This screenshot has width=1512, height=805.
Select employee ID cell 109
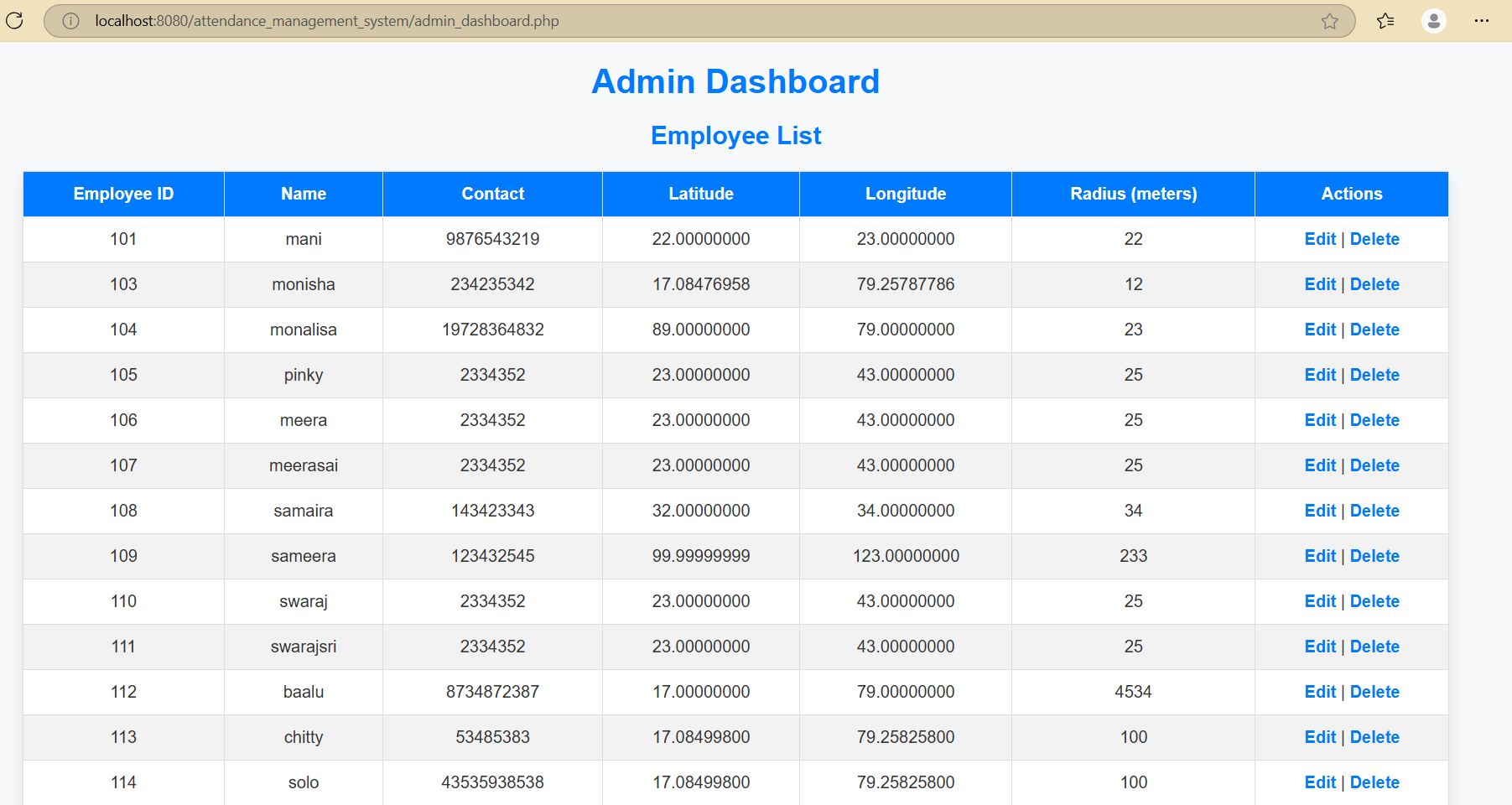click(x=123, y=556)
